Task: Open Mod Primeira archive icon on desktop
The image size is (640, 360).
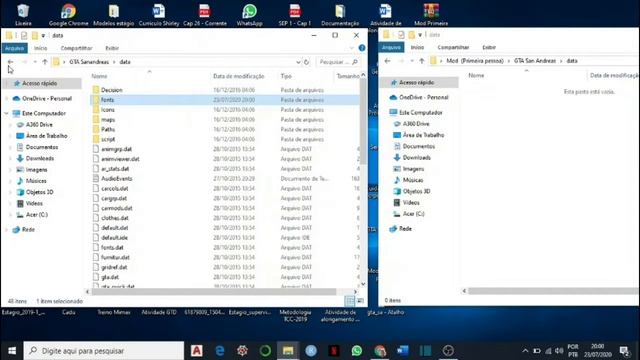Action: click(x=431, y=15)
